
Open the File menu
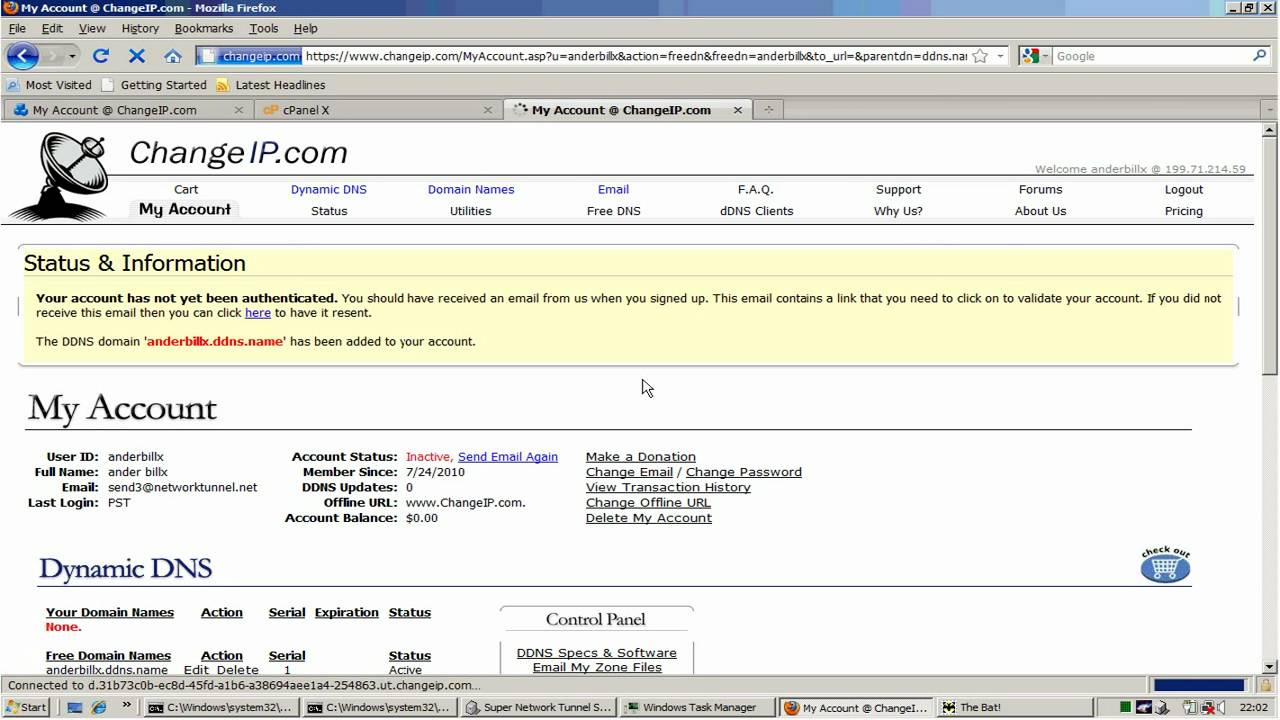[x=17, y=28]
